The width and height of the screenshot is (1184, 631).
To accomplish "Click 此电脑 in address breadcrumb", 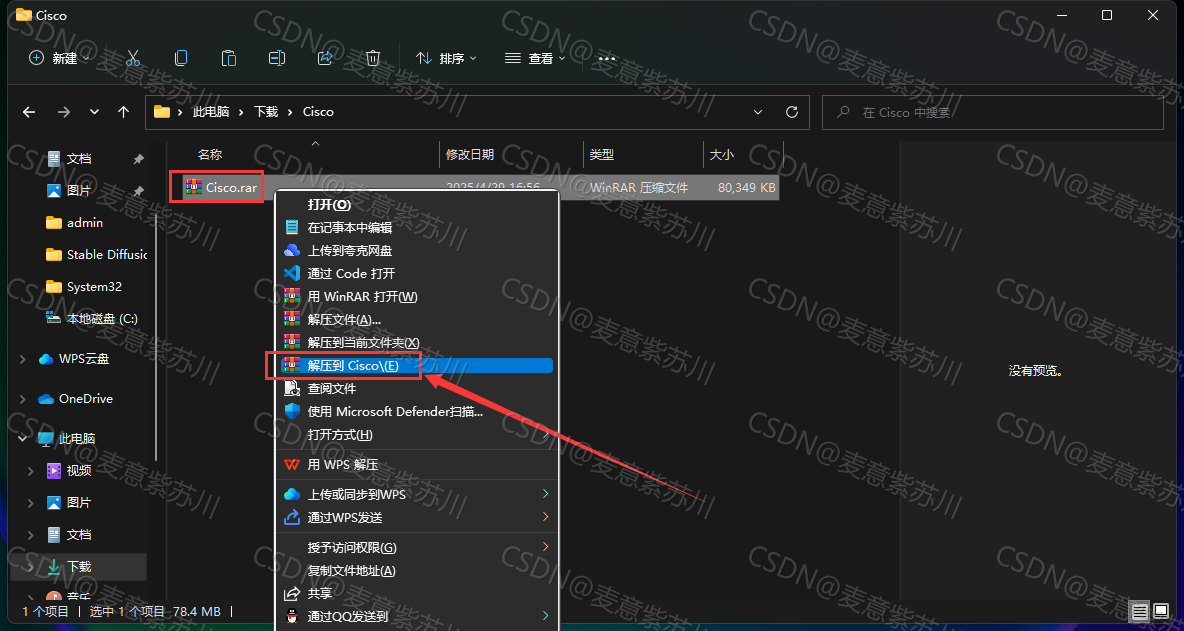I will point(212,112).
